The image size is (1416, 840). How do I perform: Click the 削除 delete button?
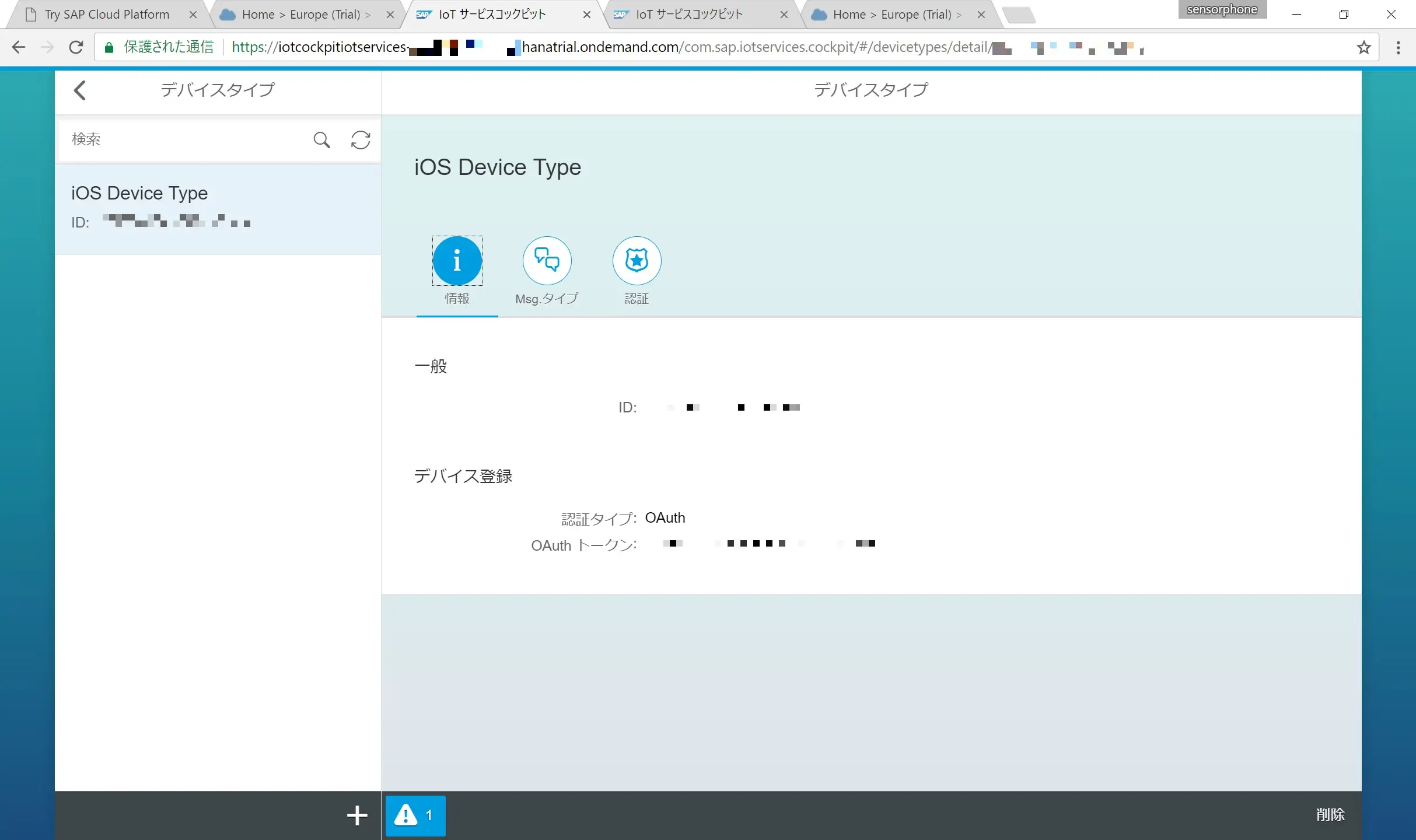(1330, 815)
